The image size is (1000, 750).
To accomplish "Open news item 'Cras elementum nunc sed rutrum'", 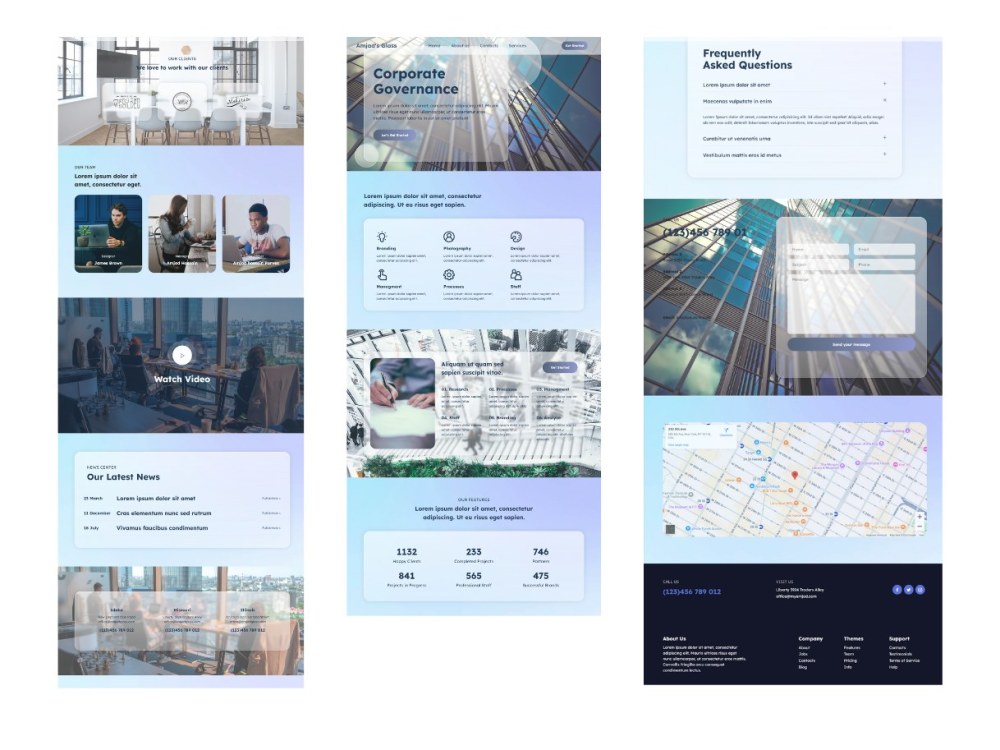I will 163,513.
